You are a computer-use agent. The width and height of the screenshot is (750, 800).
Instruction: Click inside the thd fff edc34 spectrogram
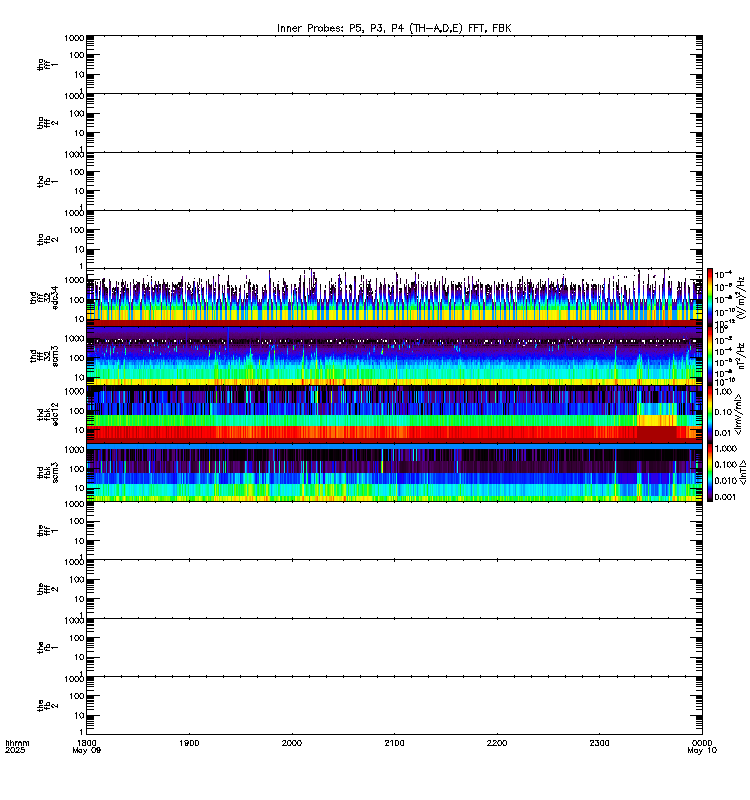(394, 298)
